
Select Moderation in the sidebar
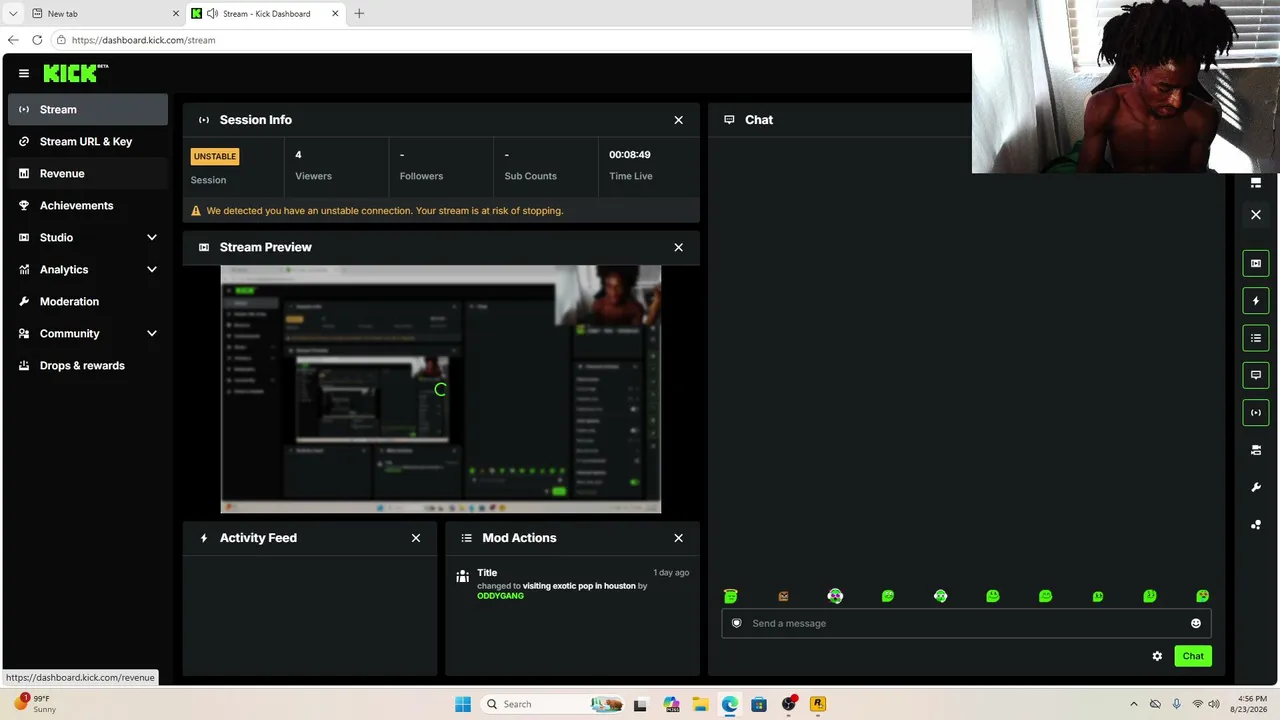click(88, 302)
